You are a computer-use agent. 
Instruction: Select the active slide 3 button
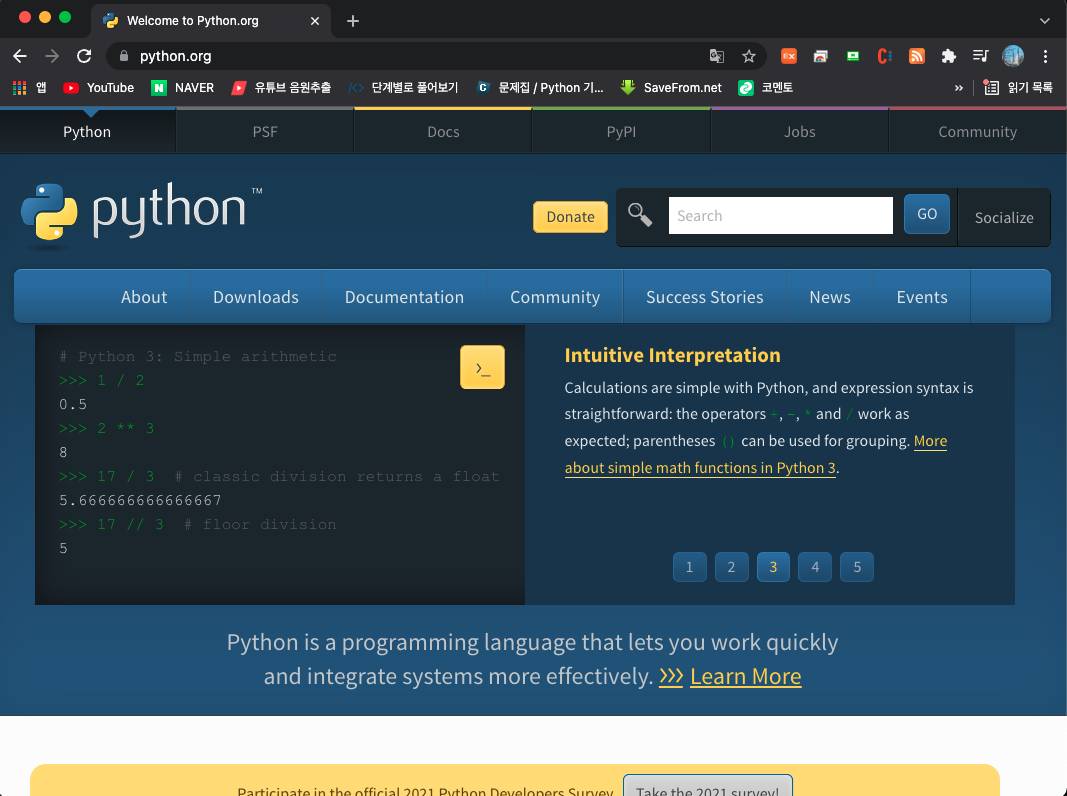click(x=773, y=567)
